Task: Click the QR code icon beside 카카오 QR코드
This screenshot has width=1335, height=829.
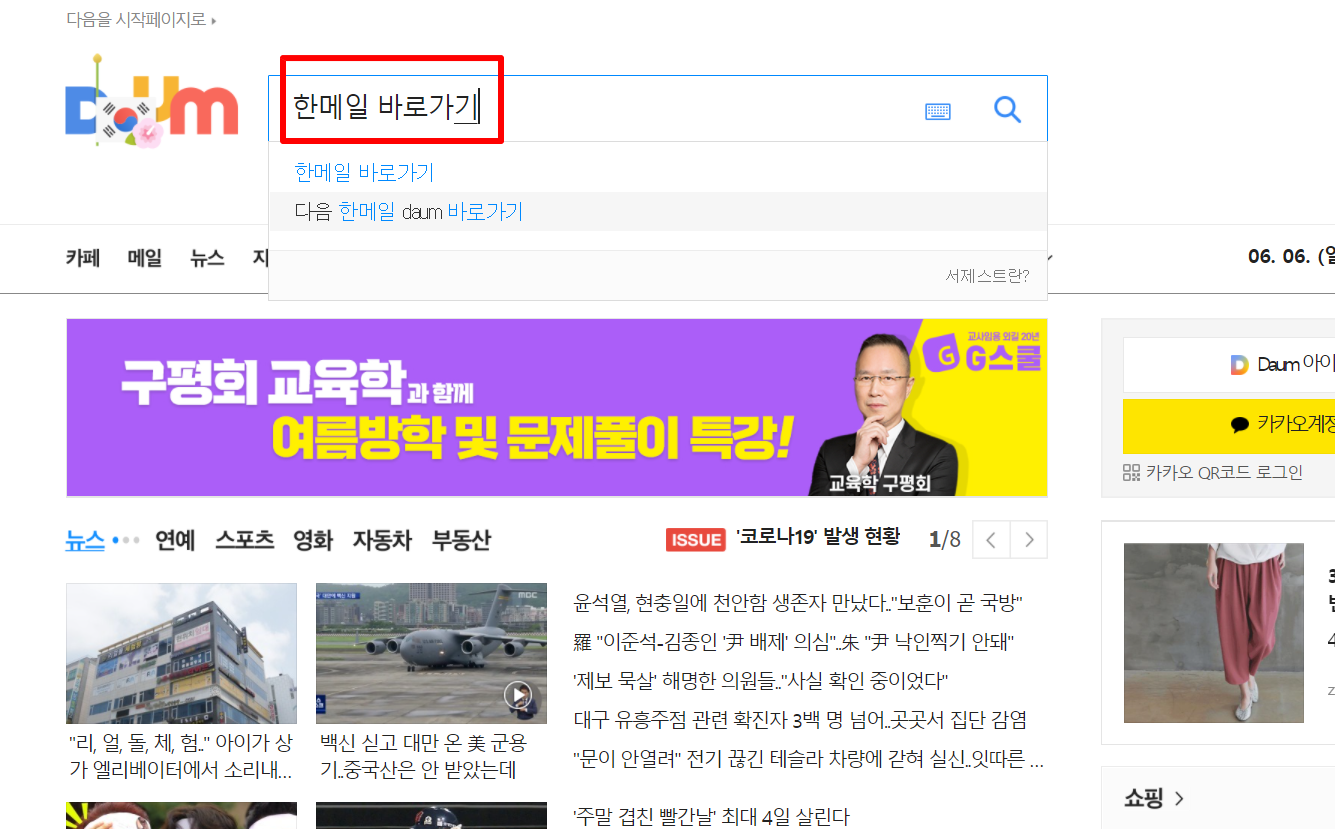Action: pos(1131,473)
